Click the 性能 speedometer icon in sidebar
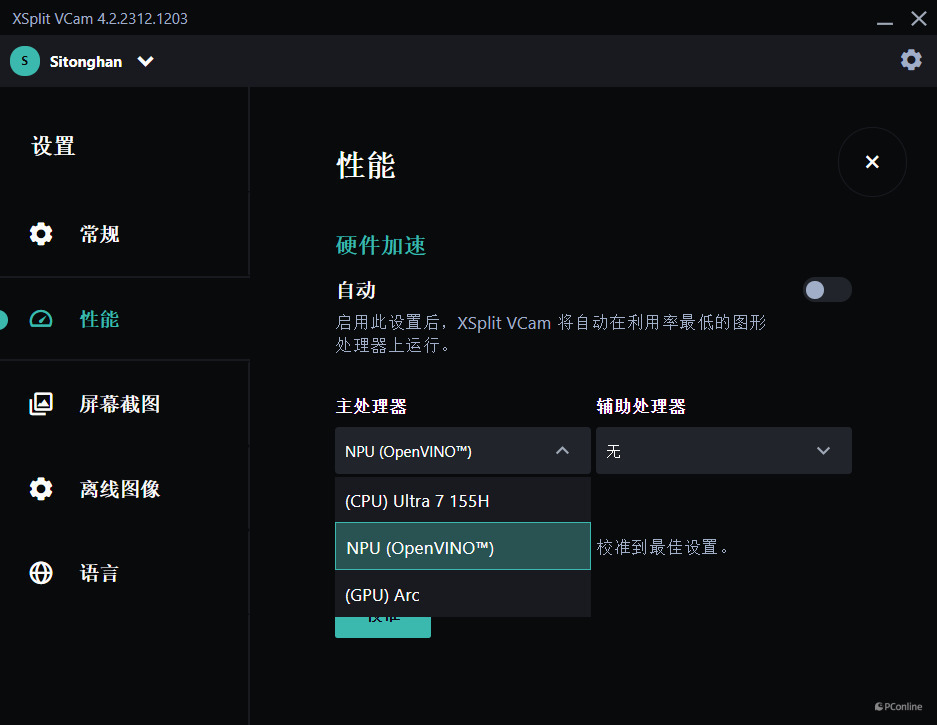This screenshot has width=937, height=725. point(40,317)
